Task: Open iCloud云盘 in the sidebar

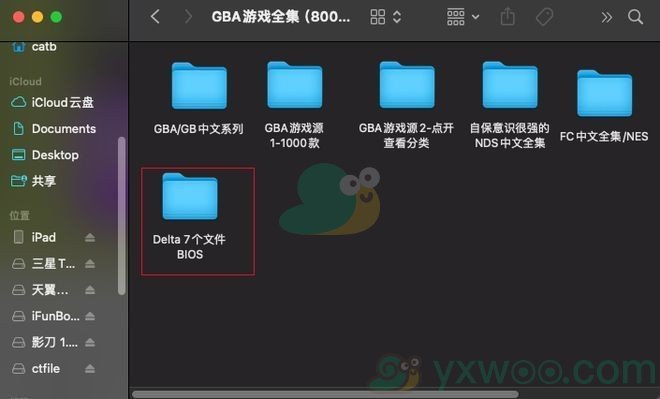Action: 53,102
